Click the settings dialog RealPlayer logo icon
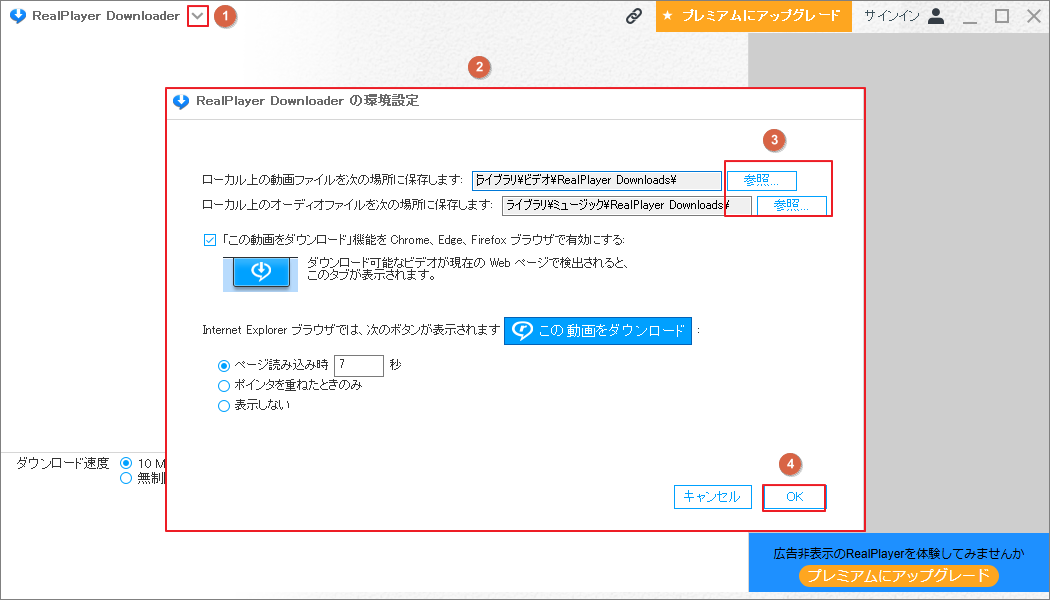Viewport: 1050px width, 600px height. point(181,101)
